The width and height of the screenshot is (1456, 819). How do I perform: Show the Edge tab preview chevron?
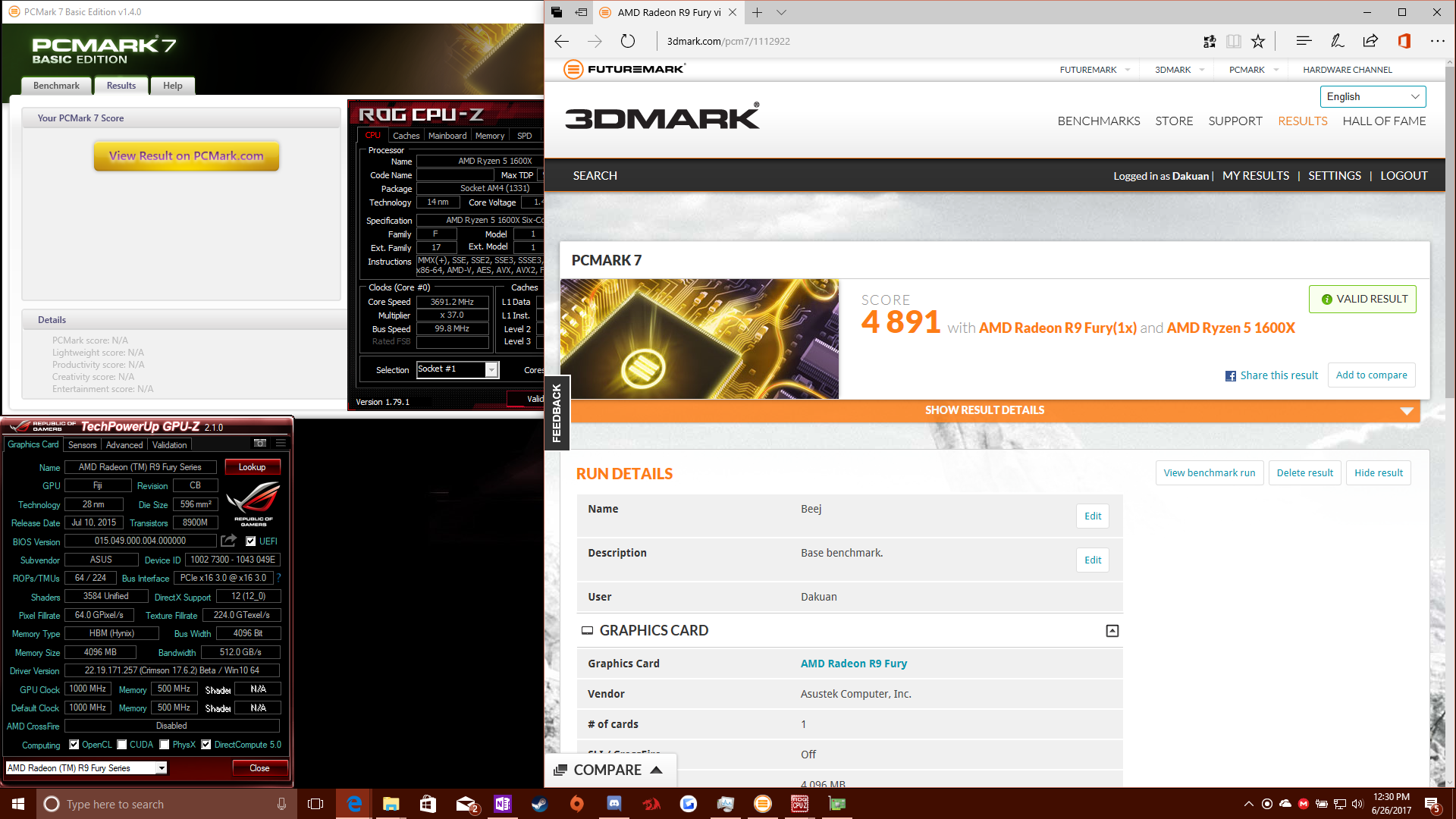[781, 12]
